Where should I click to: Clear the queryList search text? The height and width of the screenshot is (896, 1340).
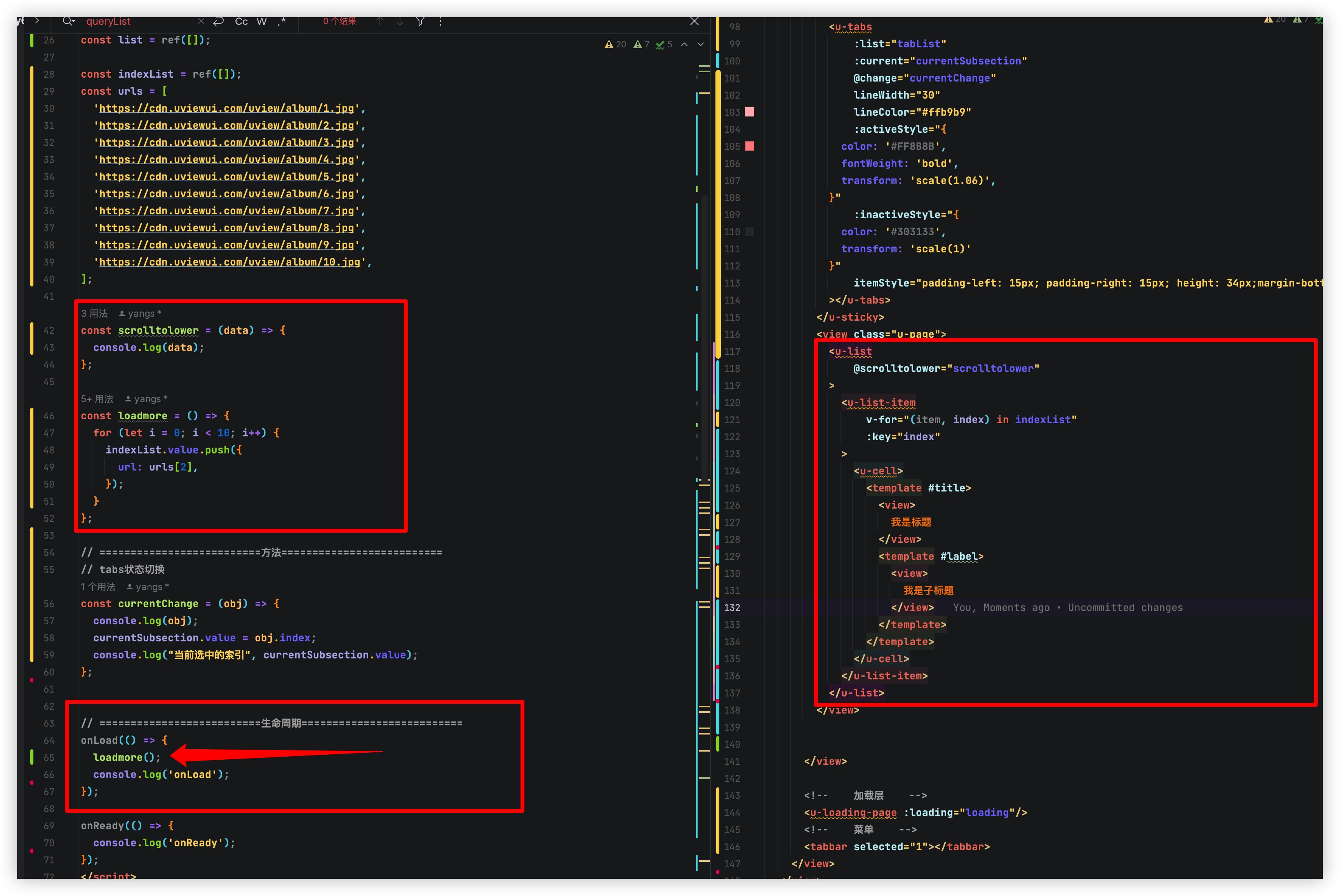(201, 21)
